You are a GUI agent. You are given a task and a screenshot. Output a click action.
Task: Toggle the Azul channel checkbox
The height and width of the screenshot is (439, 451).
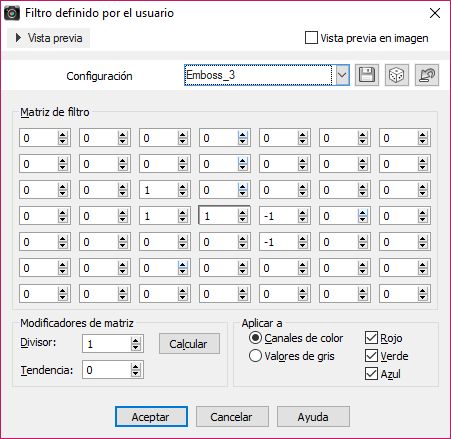pos(371,374)
